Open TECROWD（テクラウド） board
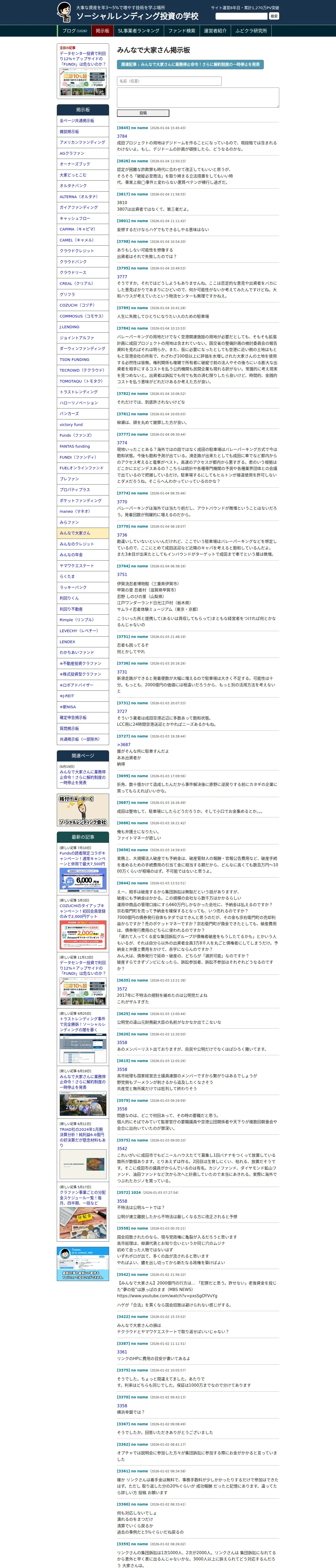The height and width of the screenshot is (1568, 336). point(83,370)
